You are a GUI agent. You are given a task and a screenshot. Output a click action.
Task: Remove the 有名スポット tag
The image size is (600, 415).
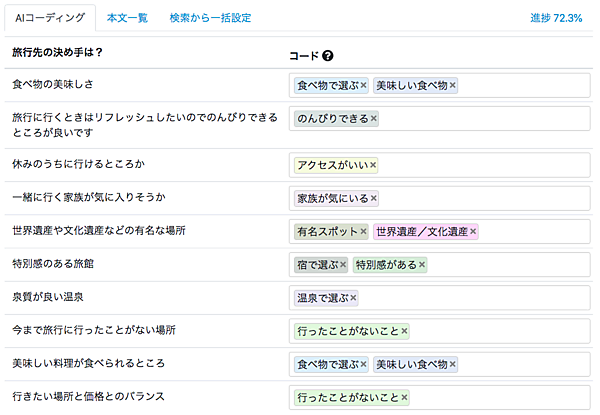coord(363,231)
